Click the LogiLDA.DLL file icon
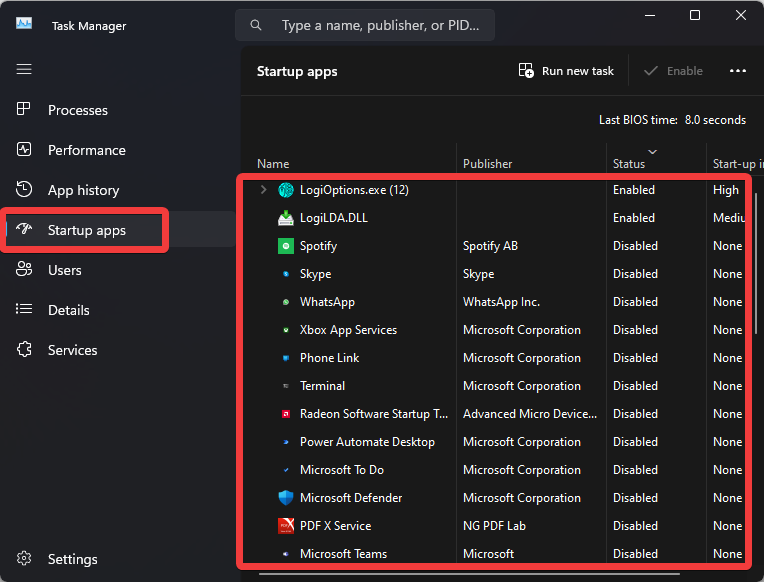Screen dimensions: 764x582 tap(286, 218)
